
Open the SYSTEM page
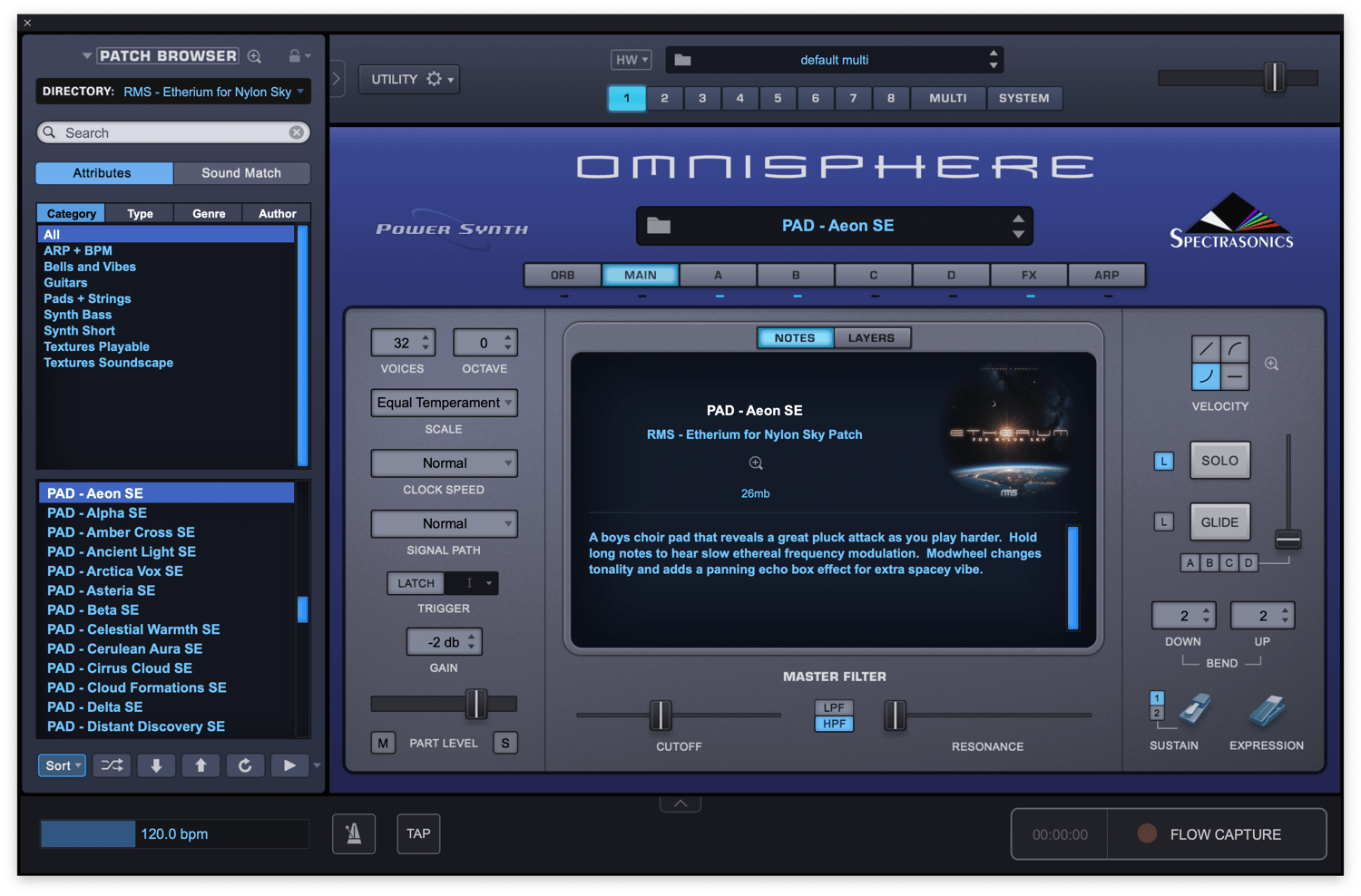point(1024,98)
